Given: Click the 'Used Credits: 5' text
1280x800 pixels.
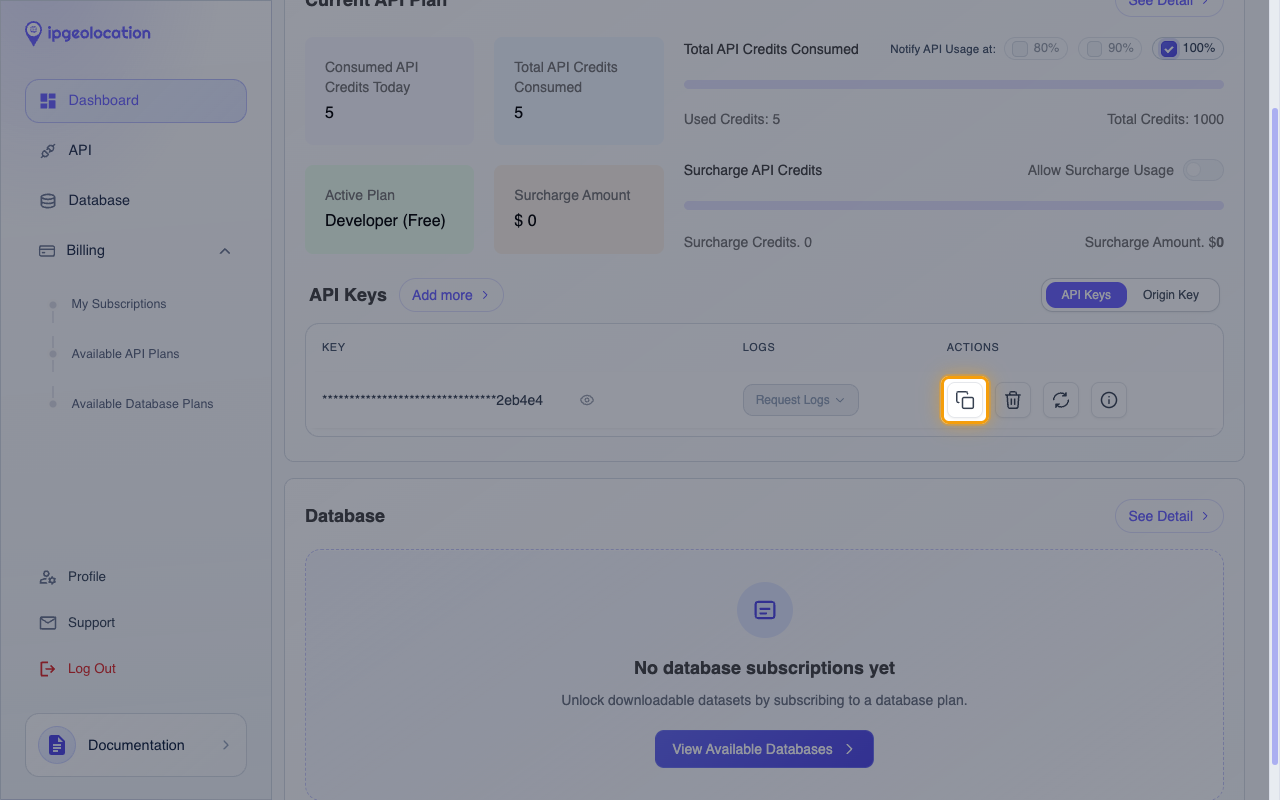Looking at the screenshot, I should point(732,119).
